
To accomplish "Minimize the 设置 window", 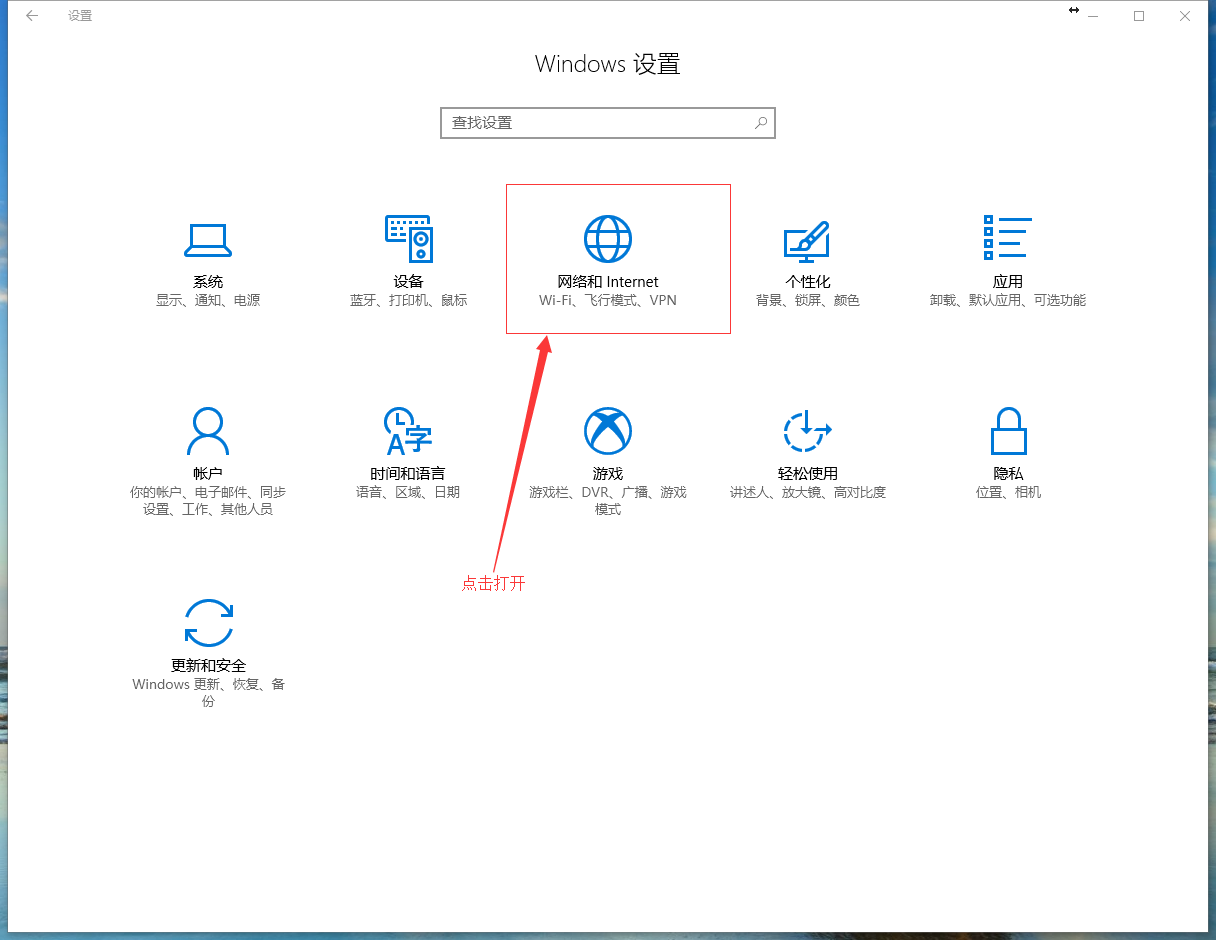I will pyautogui.click(x=1093, y=16).
